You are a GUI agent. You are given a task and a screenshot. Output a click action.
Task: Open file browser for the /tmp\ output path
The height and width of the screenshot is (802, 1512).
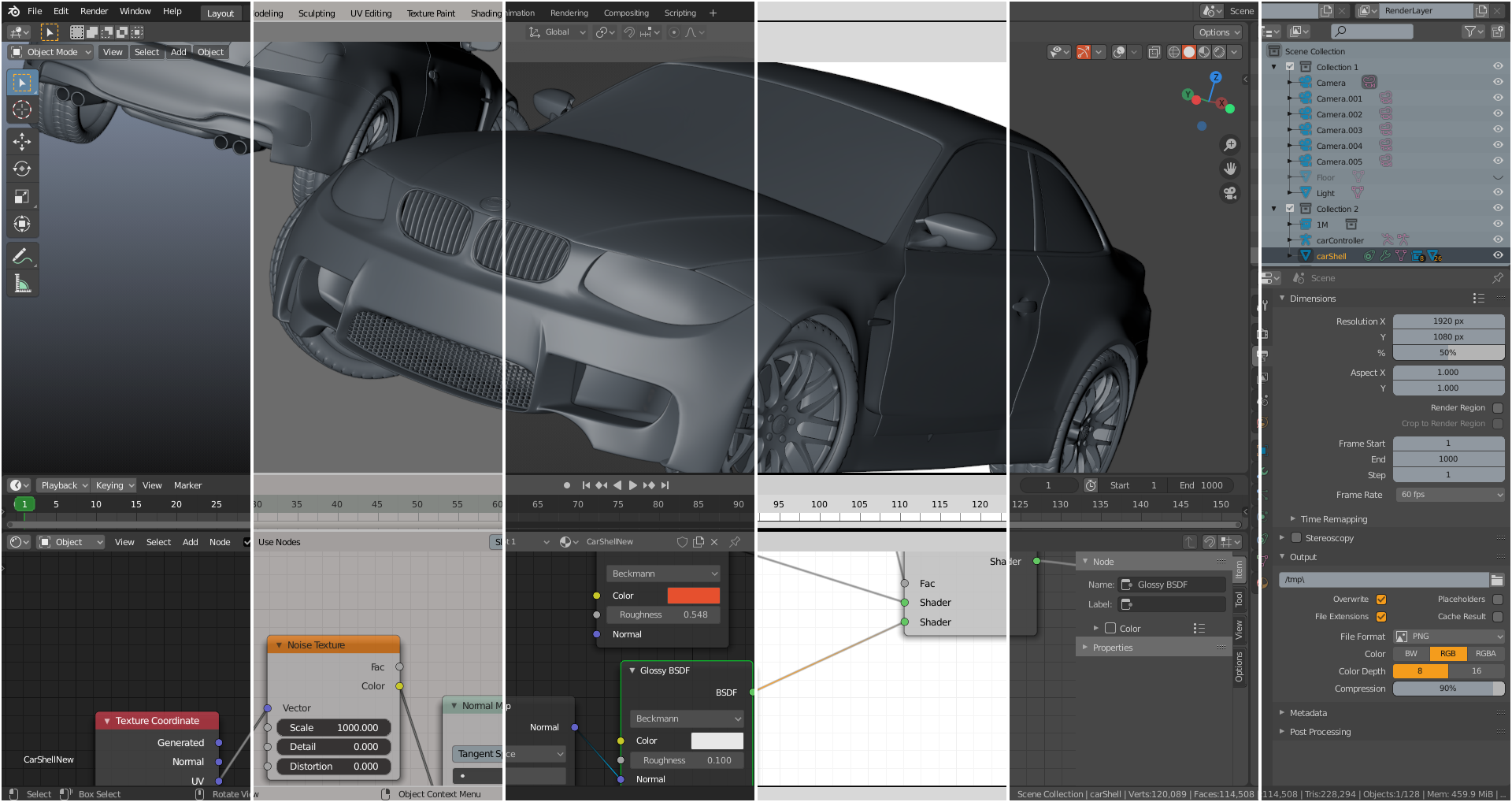coord(1497,580)
